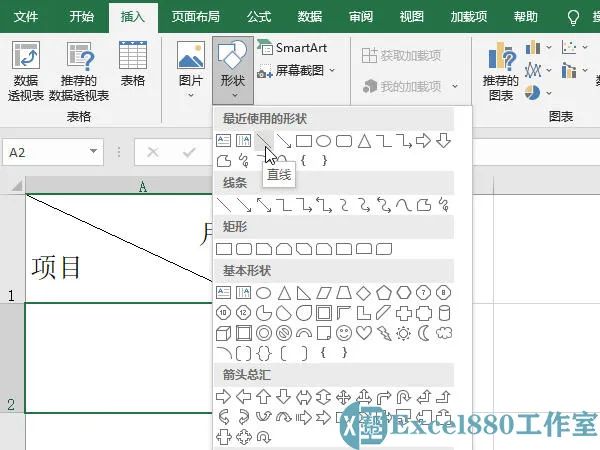Switch to the 开始 tab
The image size is (600, 450).
pos(82,16)
